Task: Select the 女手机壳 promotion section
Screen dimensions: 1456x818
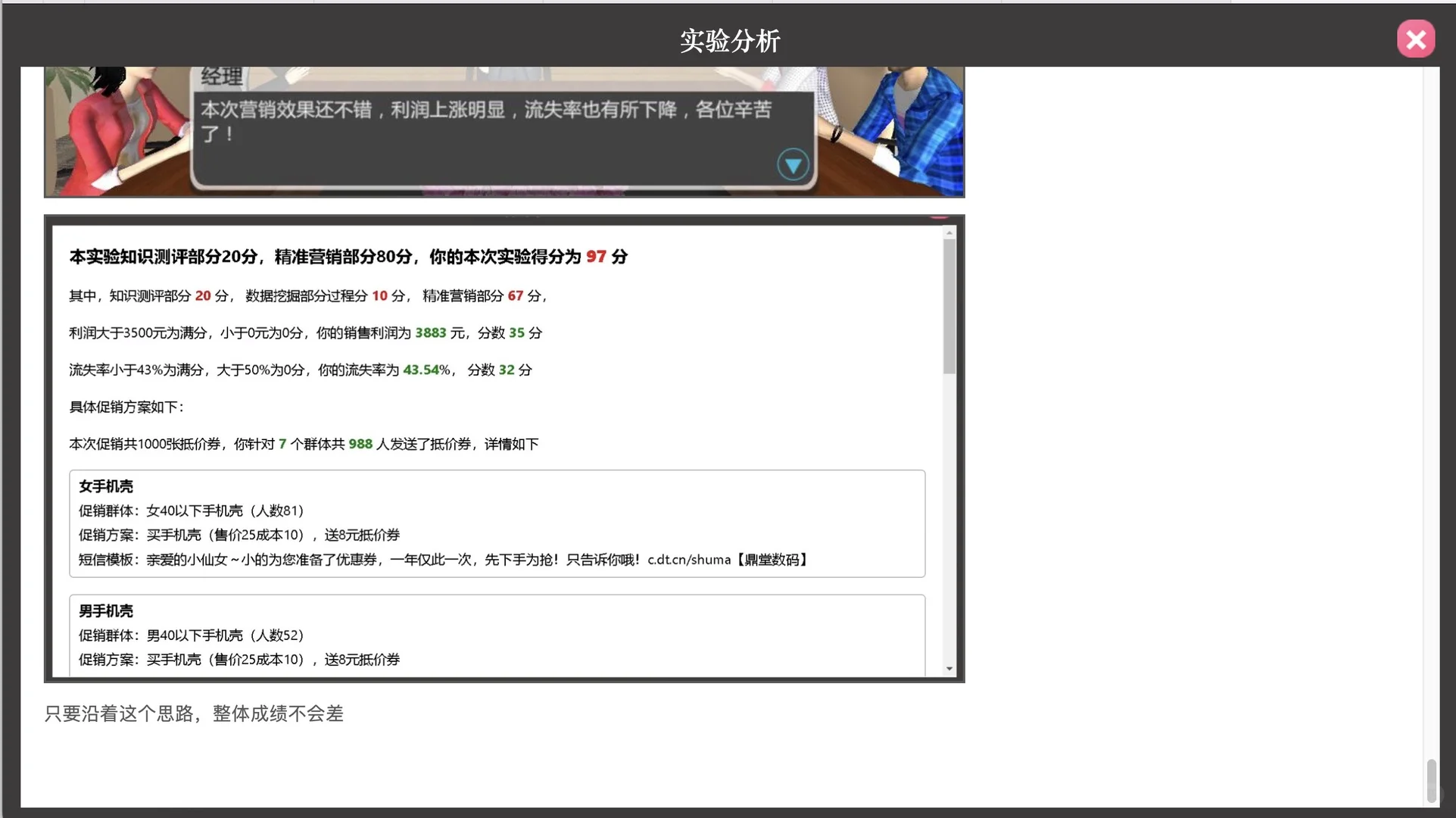Action: click(x=496, y=523)
